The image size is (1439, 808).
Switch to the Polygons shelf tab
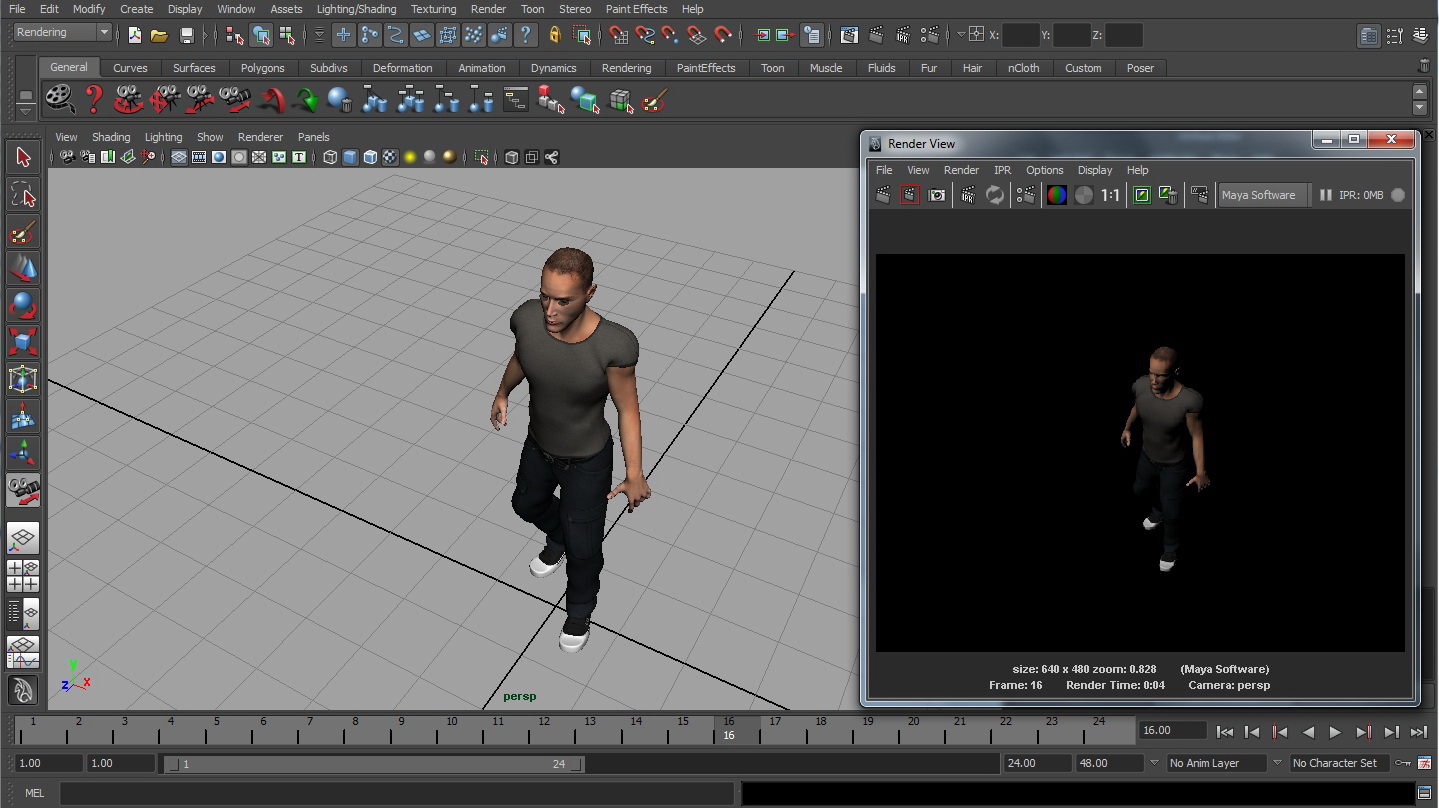pos(262,68)
